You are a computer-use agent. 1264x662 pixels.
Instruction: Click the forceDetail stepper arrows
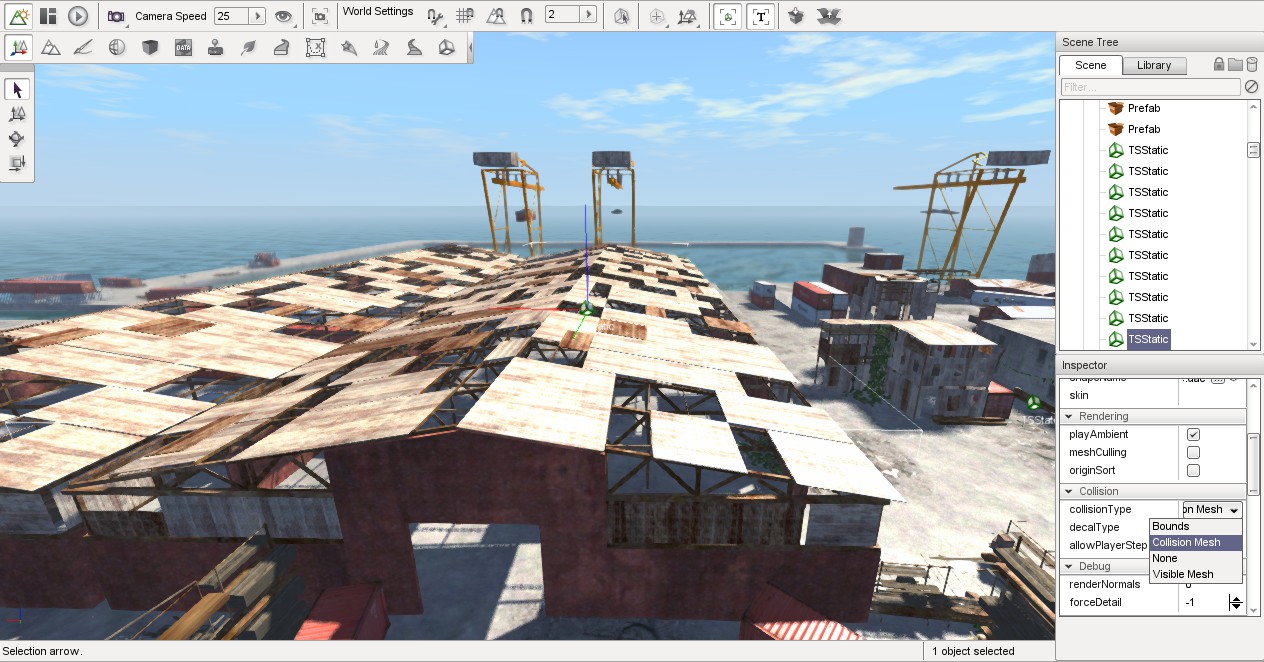coord(1236,603)
